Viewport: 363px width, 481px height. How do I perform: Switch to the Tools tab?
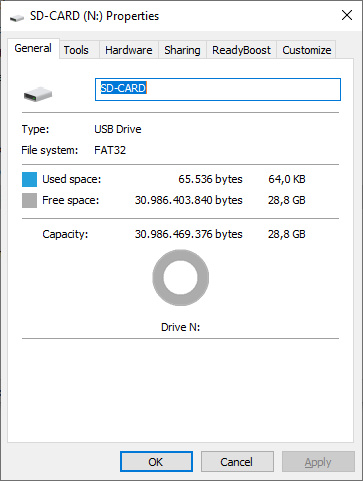click(76, 50)
